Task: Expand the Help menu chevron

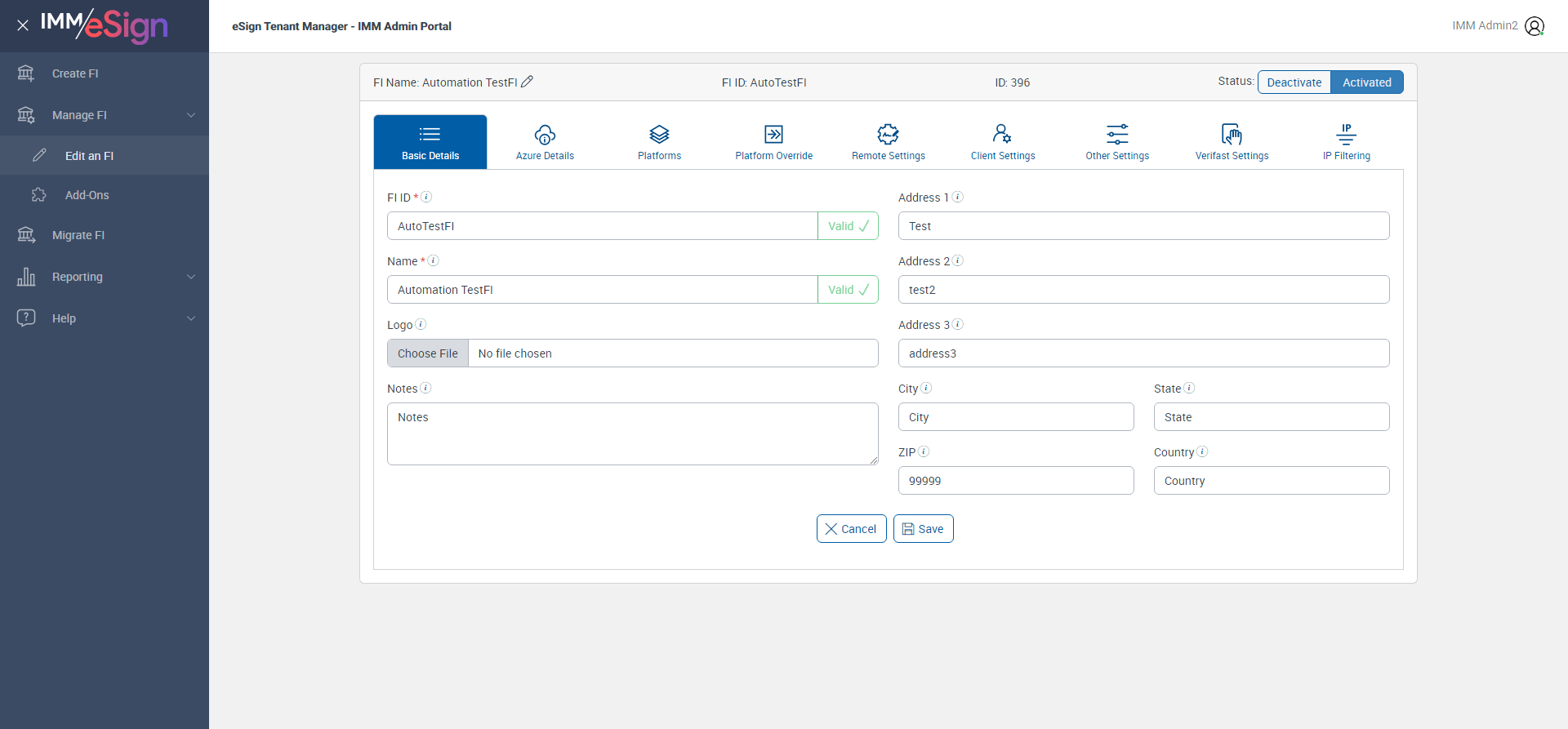Action: [191, 318]
